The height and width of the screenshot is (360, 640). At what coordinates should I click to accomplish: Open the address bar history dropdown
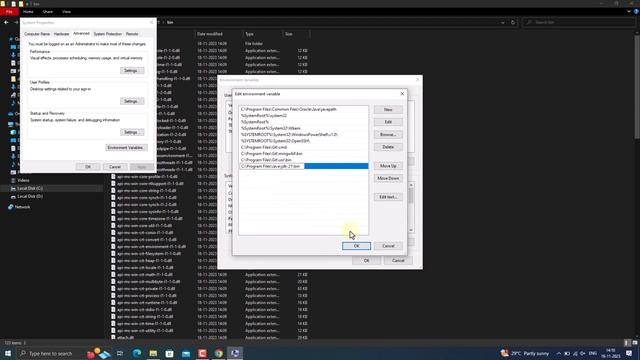click(x=502, y=22)
